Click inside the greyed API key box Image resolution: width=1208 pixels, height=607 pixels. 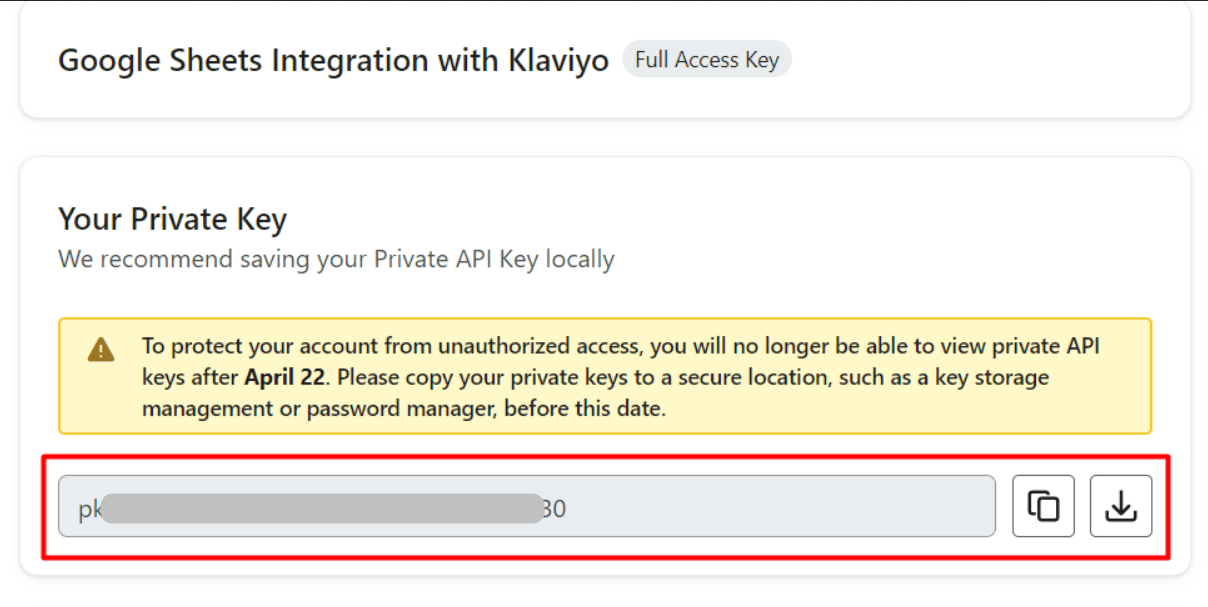click(530, 507)
